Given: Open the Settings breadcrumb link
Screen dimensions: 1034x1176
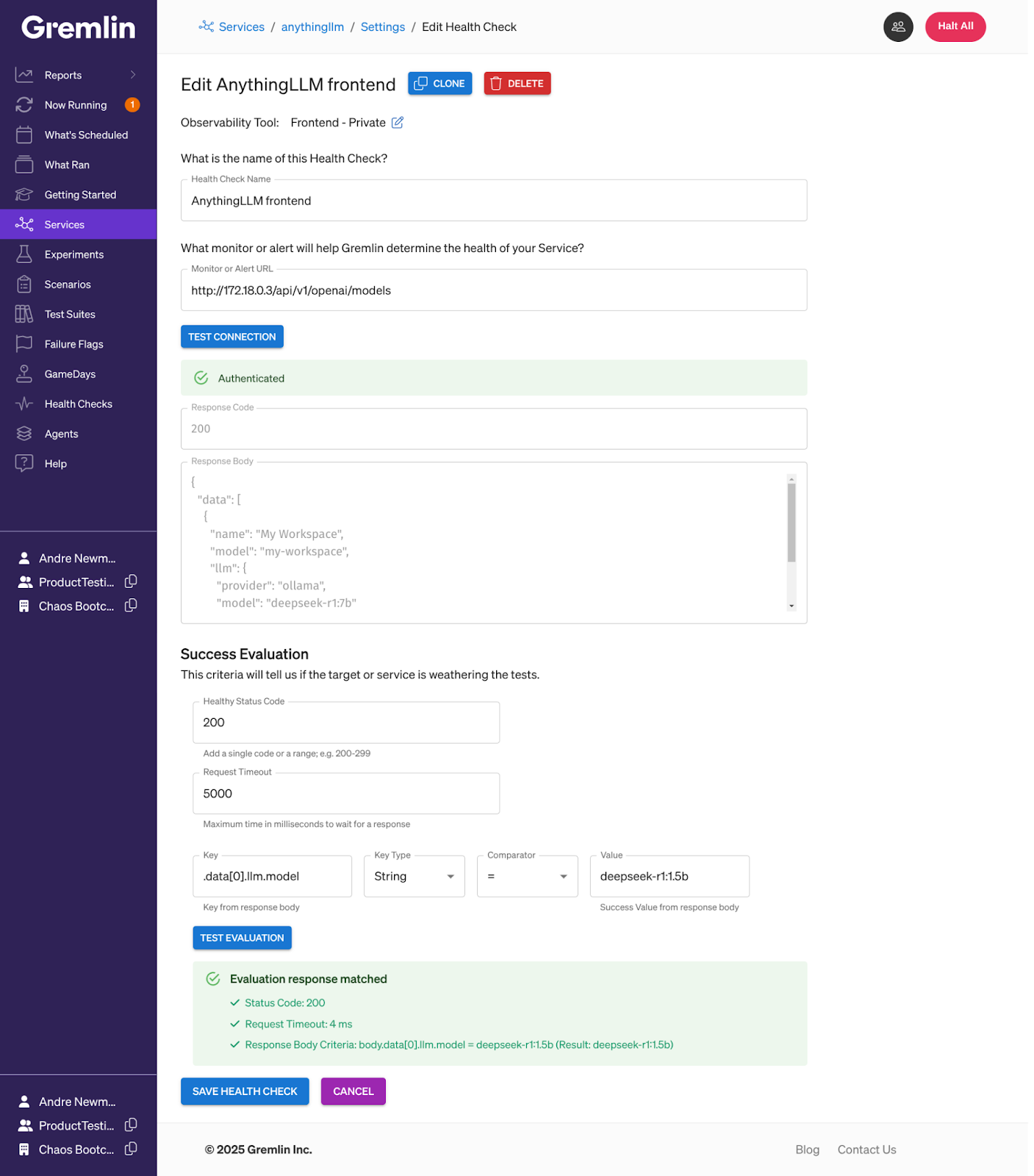Looking at the screenshot, I should [383, 26].
